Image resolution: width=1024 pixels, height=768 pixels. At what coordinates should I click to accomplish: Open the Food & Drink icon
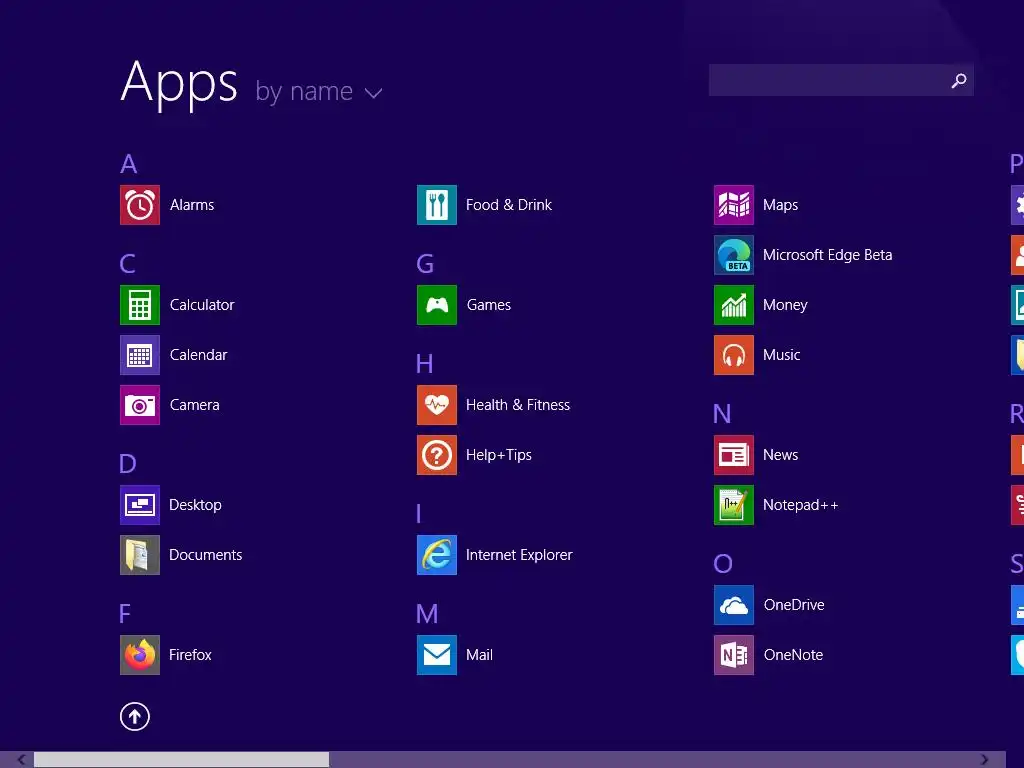click(437, 205)
